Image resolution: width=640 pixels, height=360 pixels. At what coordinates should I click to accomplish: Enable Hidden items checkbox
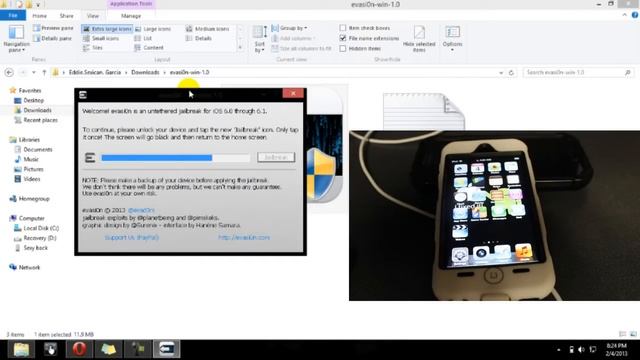343,49
